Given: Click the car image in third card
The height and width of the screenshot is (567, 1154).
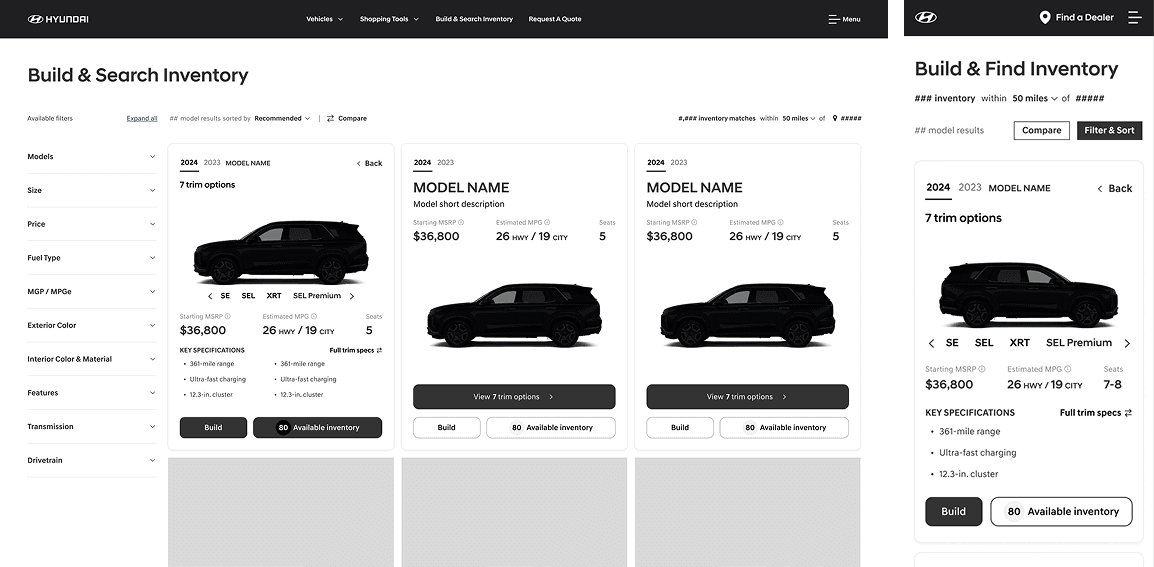Looking at the screenshot, I should 748,315.
